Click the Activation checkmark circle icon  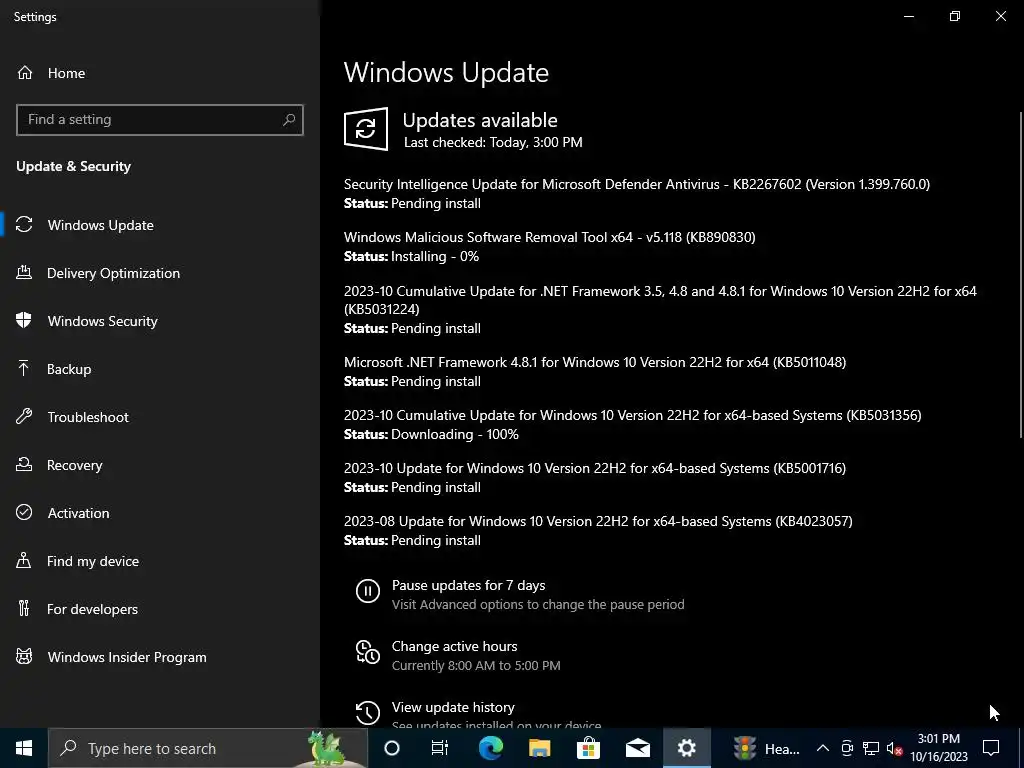pyautogui.click(x=24, y=512)
